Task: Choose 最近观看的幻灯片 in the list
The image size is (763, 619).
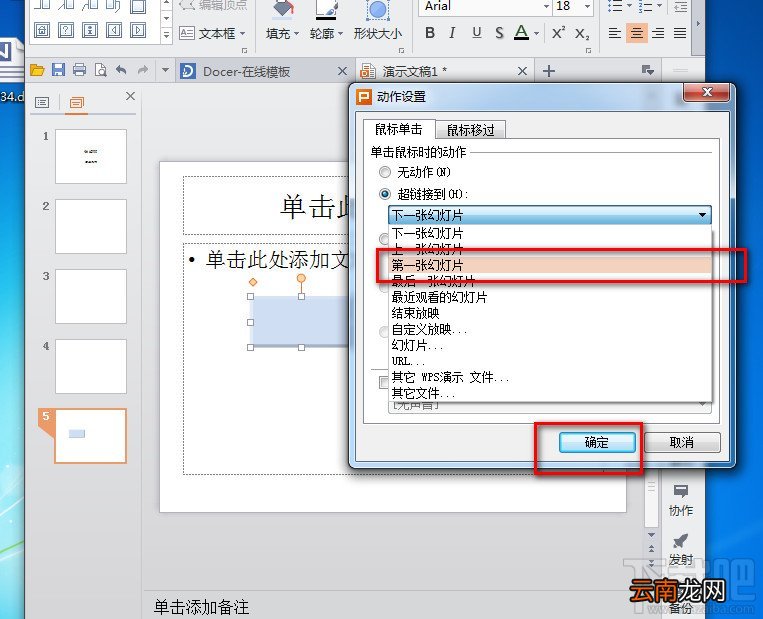Action: (x=550, y=297)
